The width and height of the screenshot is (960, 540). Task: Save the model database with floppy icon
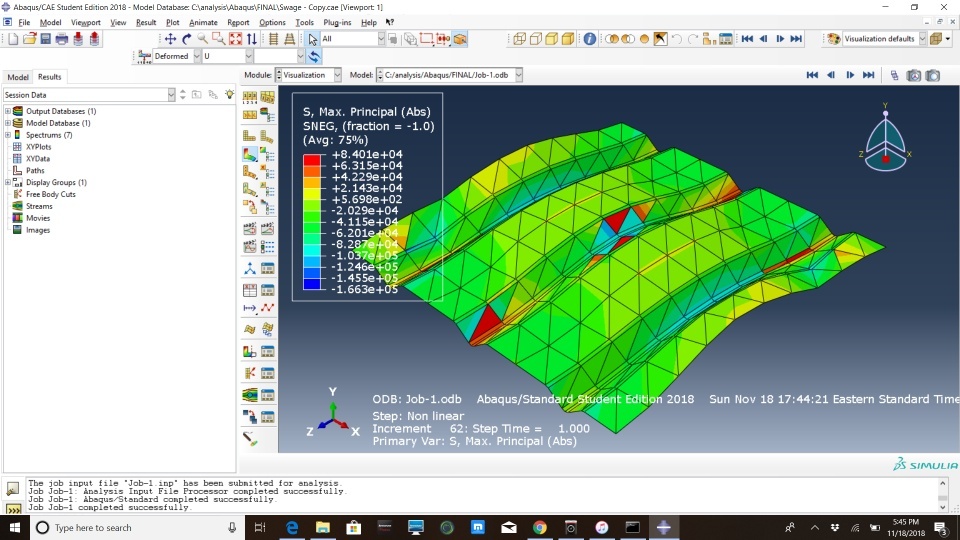(45, 39)
